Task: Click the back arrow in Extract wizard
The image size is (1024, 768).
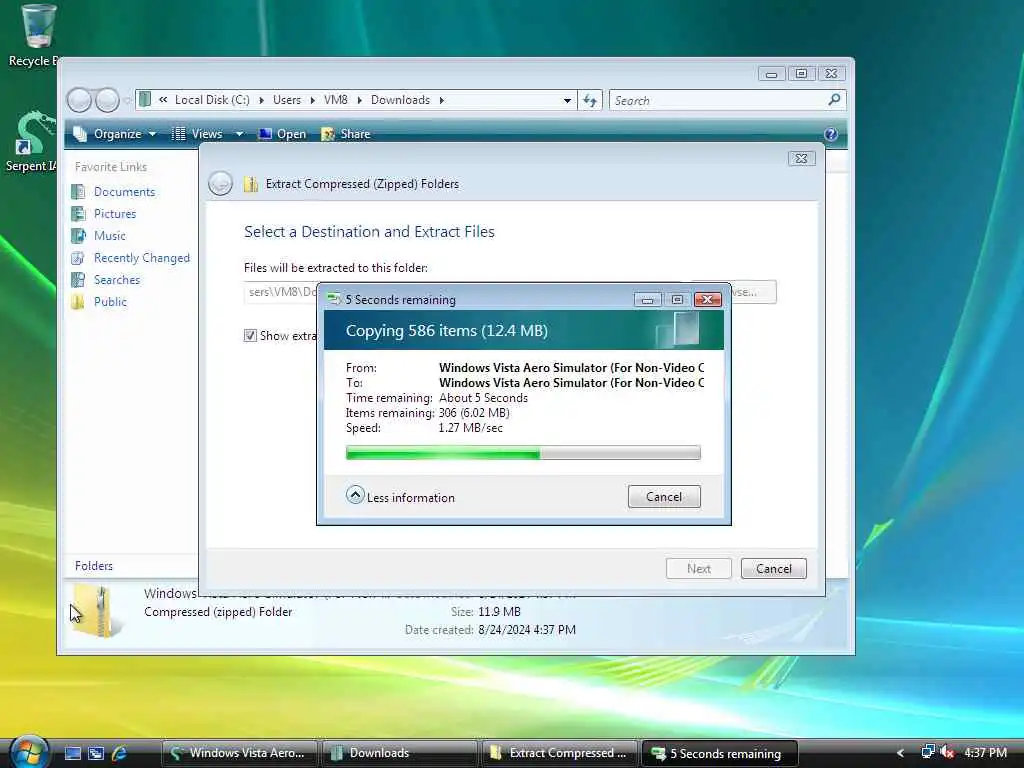Action: [x=220, y=184]
